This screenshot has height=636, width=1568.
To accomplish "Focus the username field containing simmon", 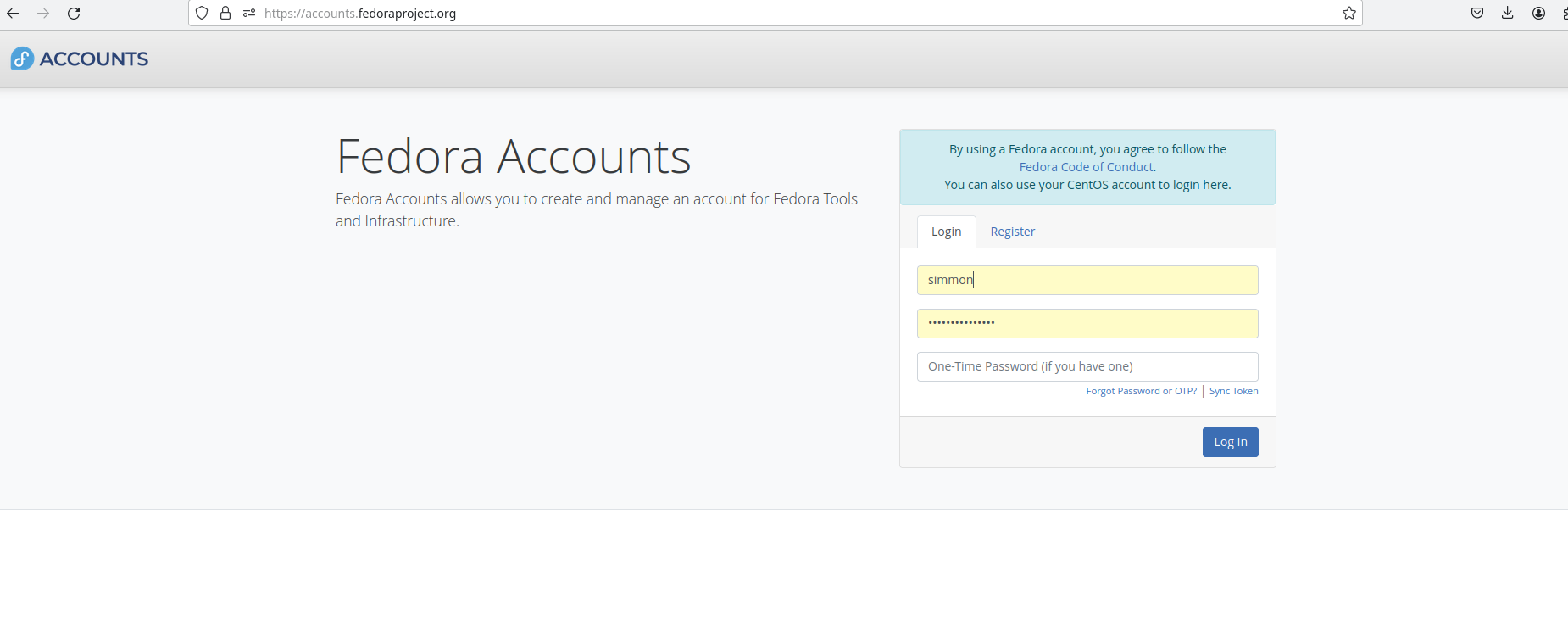I will click(x=1087, y=281).
